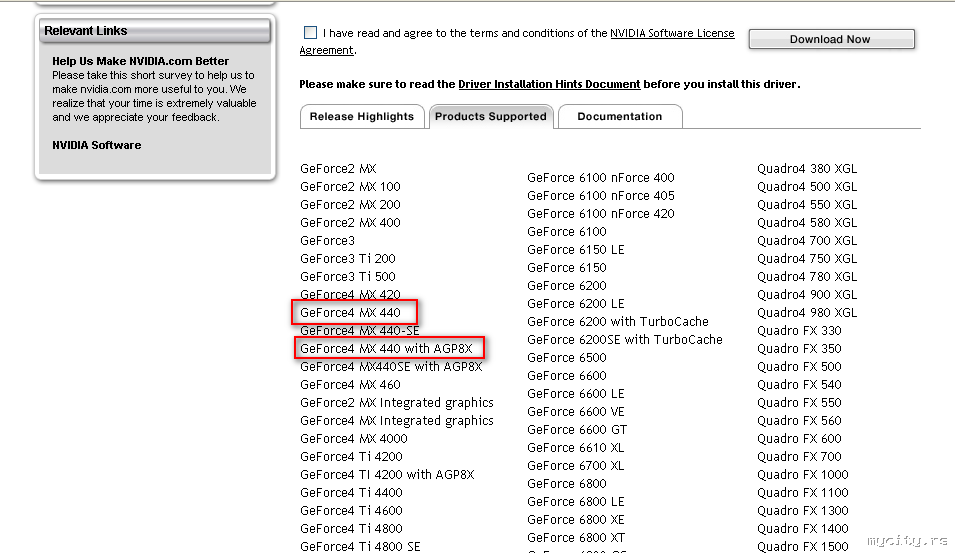Click the Quadro4 900 XGL entry
The width and height of the screenshot is (955, 553).
807,294
